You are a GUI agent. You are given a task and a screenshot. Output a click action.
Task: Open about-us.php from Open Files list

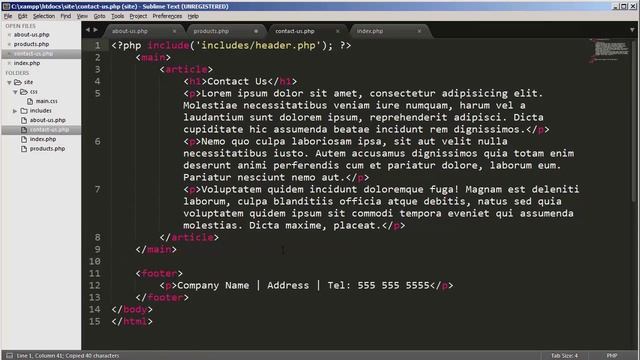31,35
